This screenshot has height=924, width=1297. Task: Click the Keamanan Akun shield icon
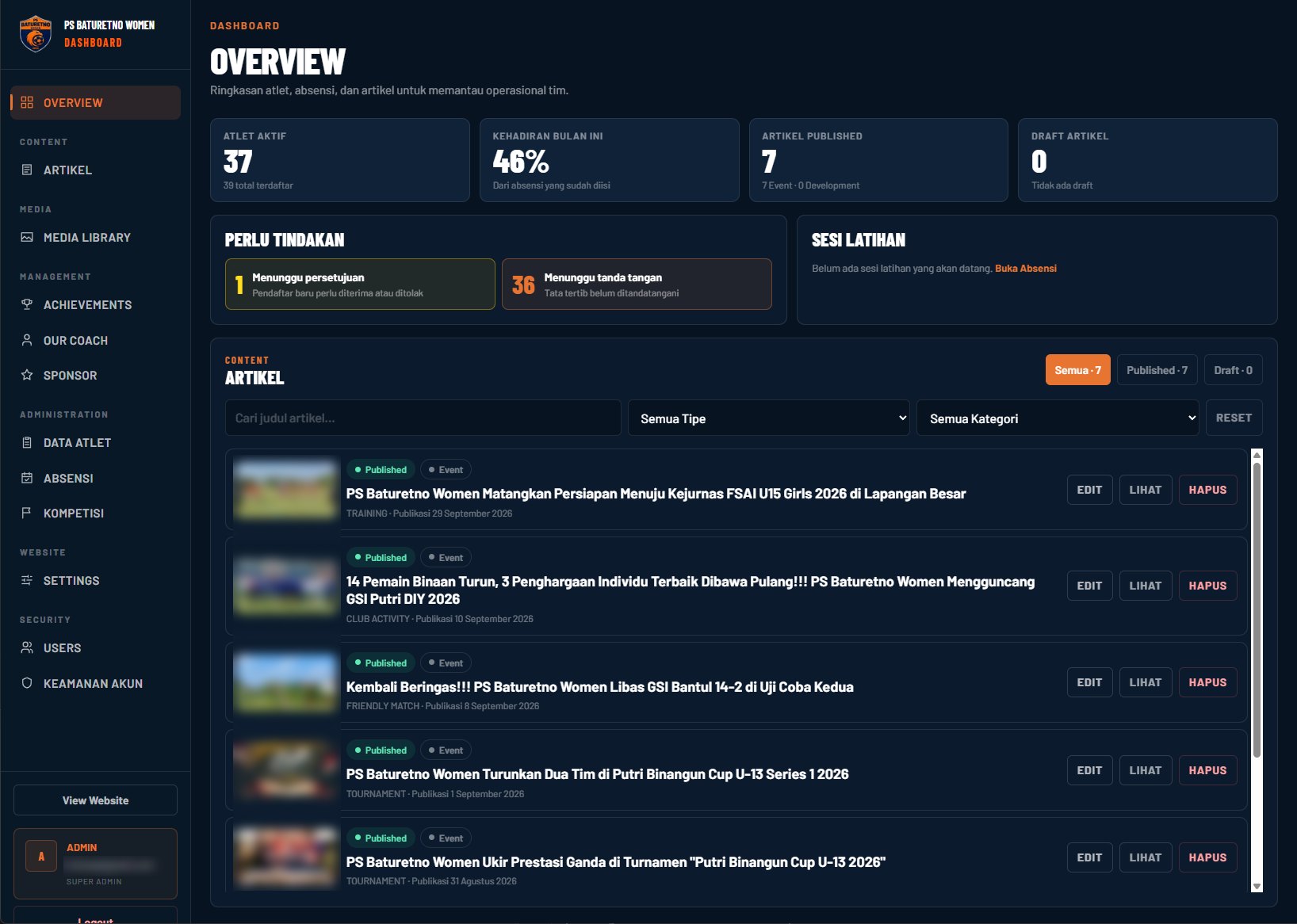[27, 683]
